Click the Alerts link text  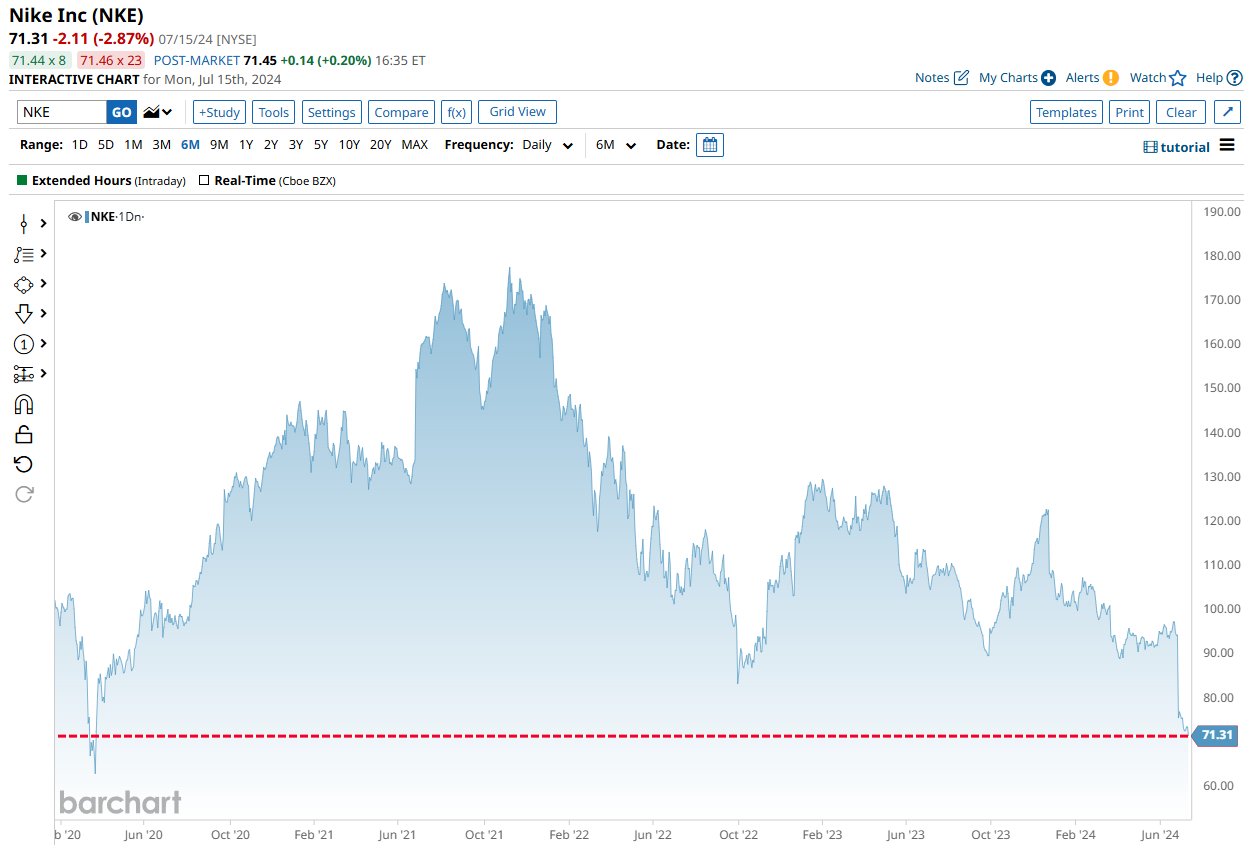1082,78
